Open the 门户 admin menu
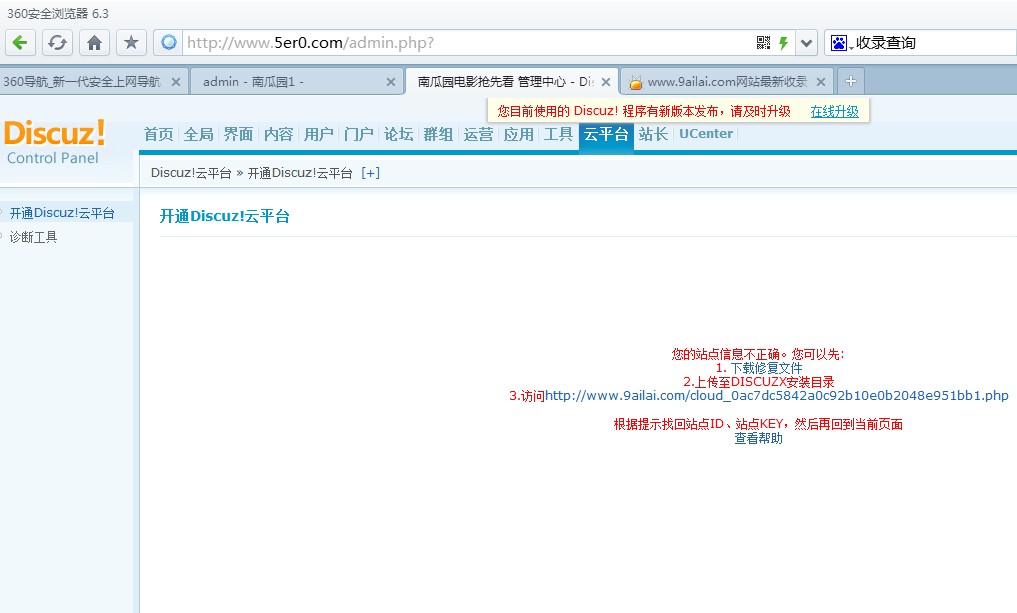This screenshot has width=1017, height=613. coord(359,134)
